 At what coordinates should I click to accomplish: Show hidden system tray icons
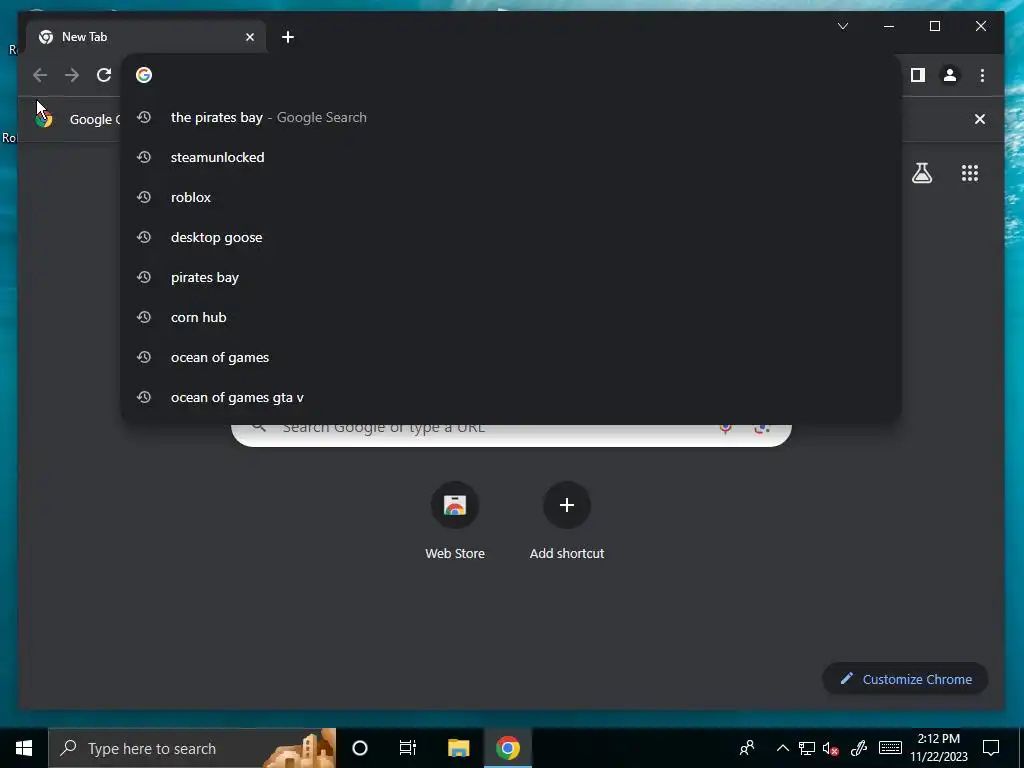point(782,748)
